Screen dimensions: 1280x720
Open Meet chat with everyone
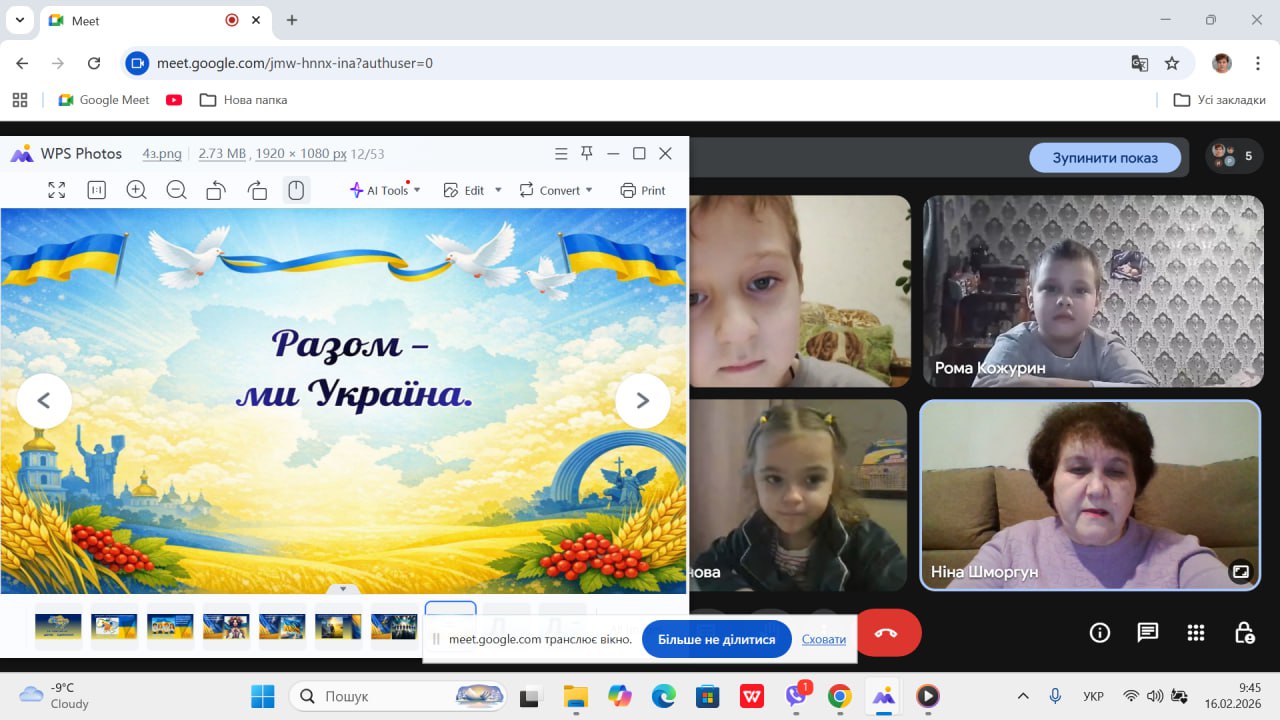coord(1147,632)
